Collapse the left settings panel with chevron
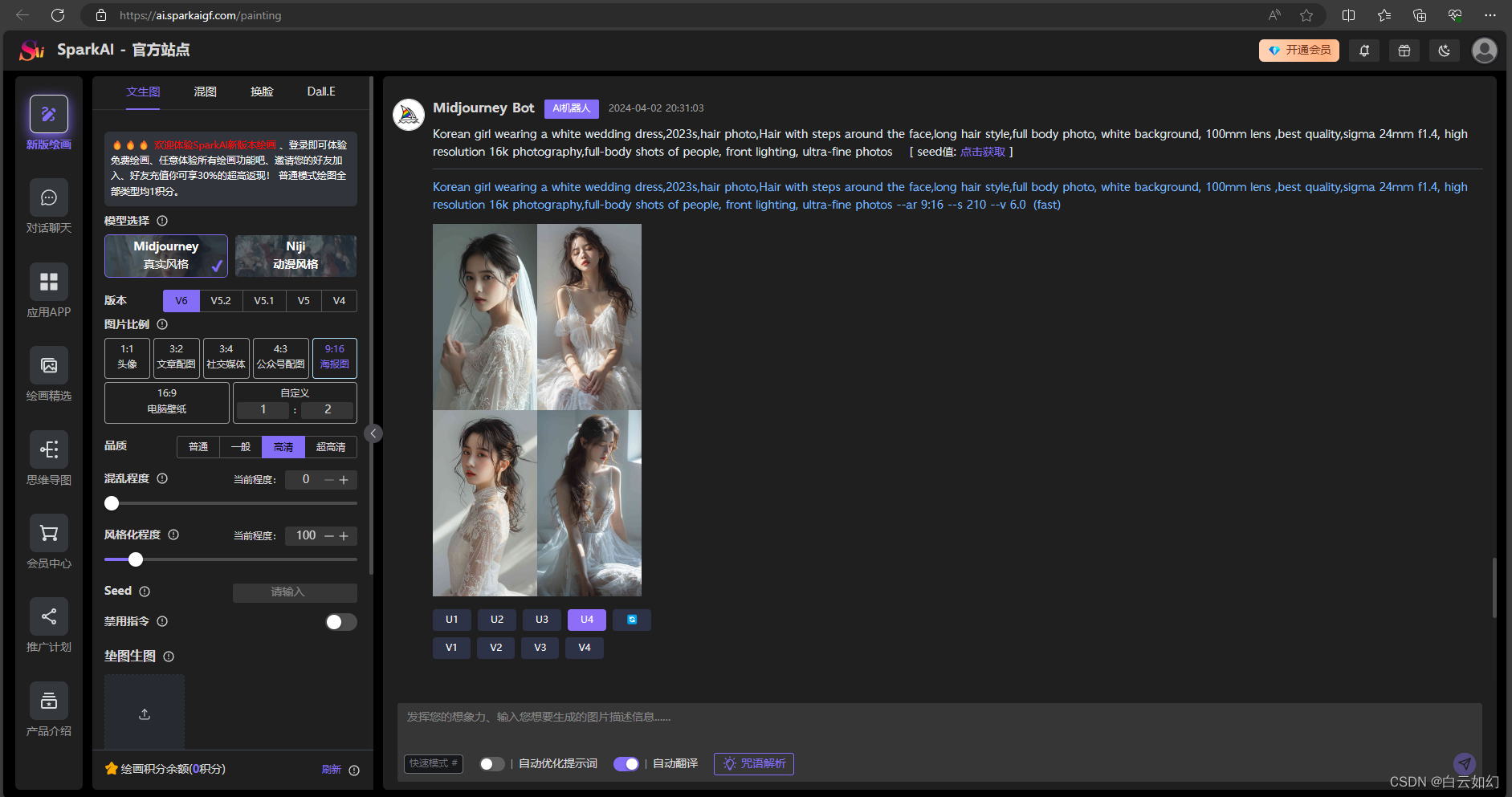This screenshot has height=797, width=1512. pos(373,433)
